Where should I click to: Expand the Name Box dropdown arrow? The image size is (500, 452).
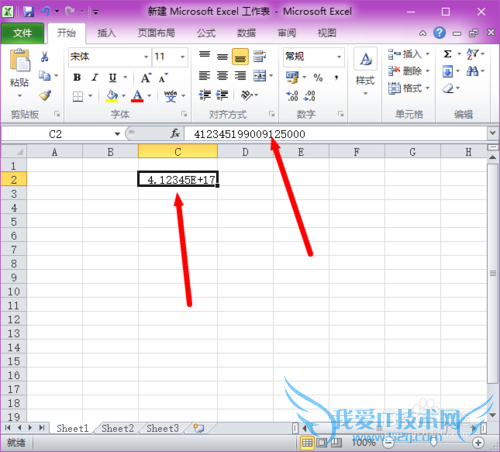click(x=117, y=134)
